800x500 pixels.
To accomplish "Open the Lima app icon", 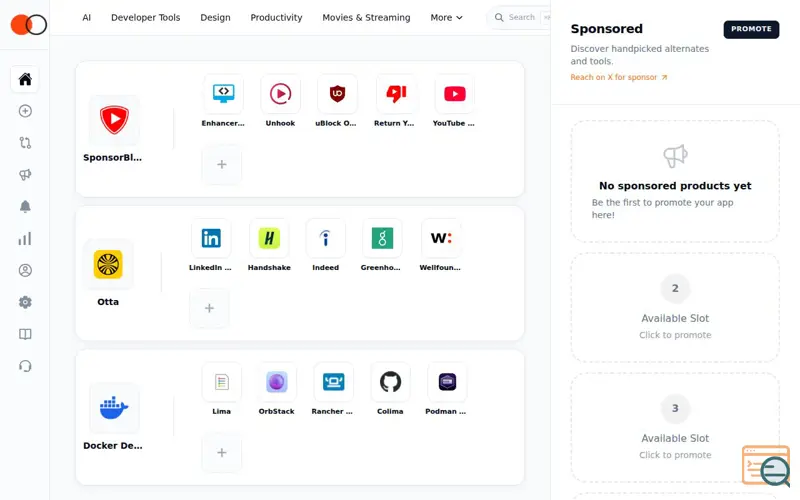I will [x=222, y=382].
